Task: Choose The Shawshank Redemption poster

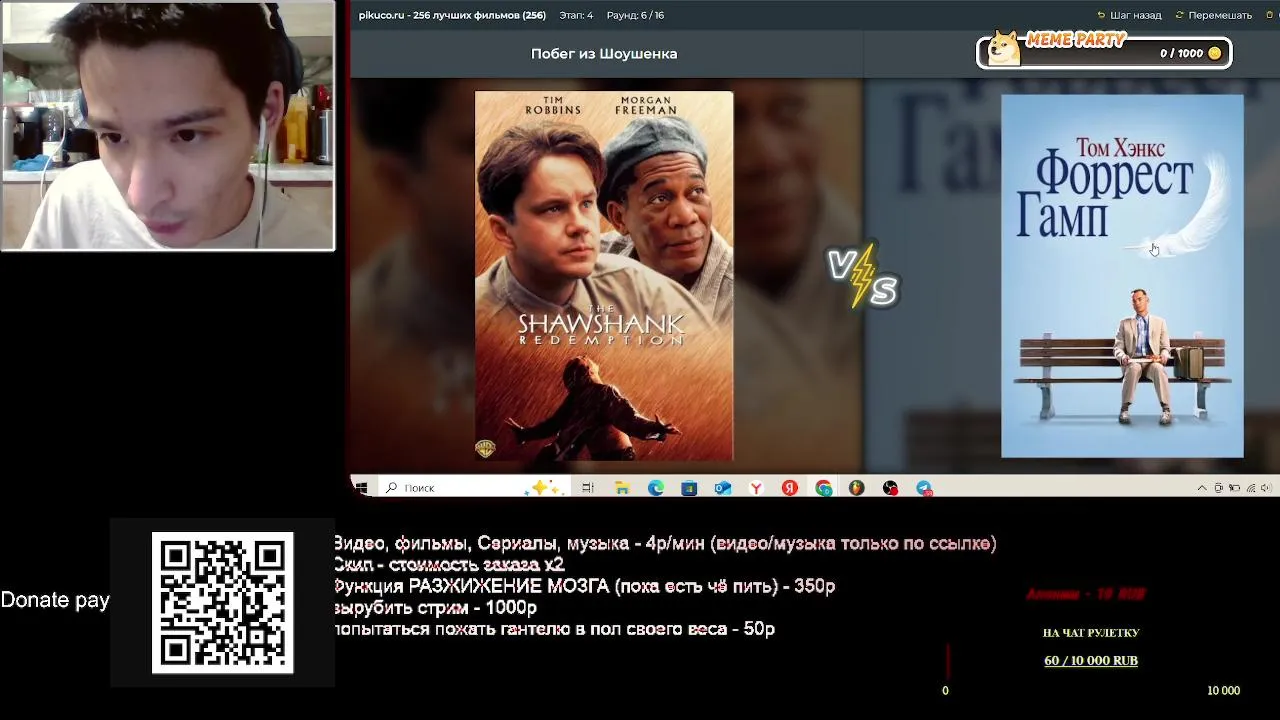Action: pyautogui.click(x=604, y=276)
